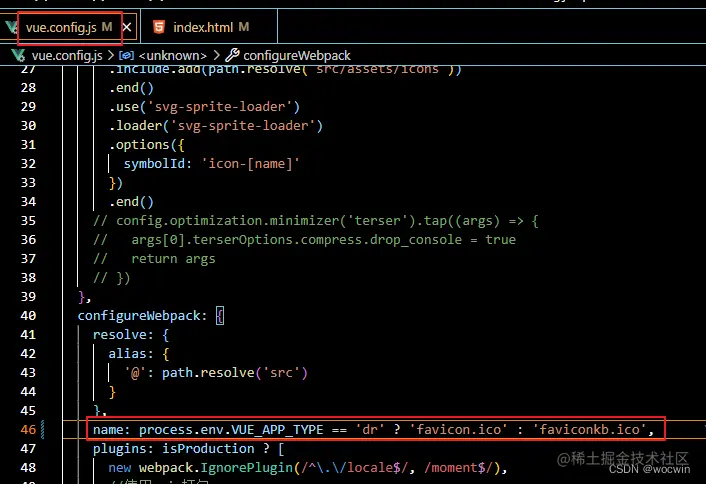Click the commented drop_console = true line
706x484 pixels.
click(x=304, y=240)
